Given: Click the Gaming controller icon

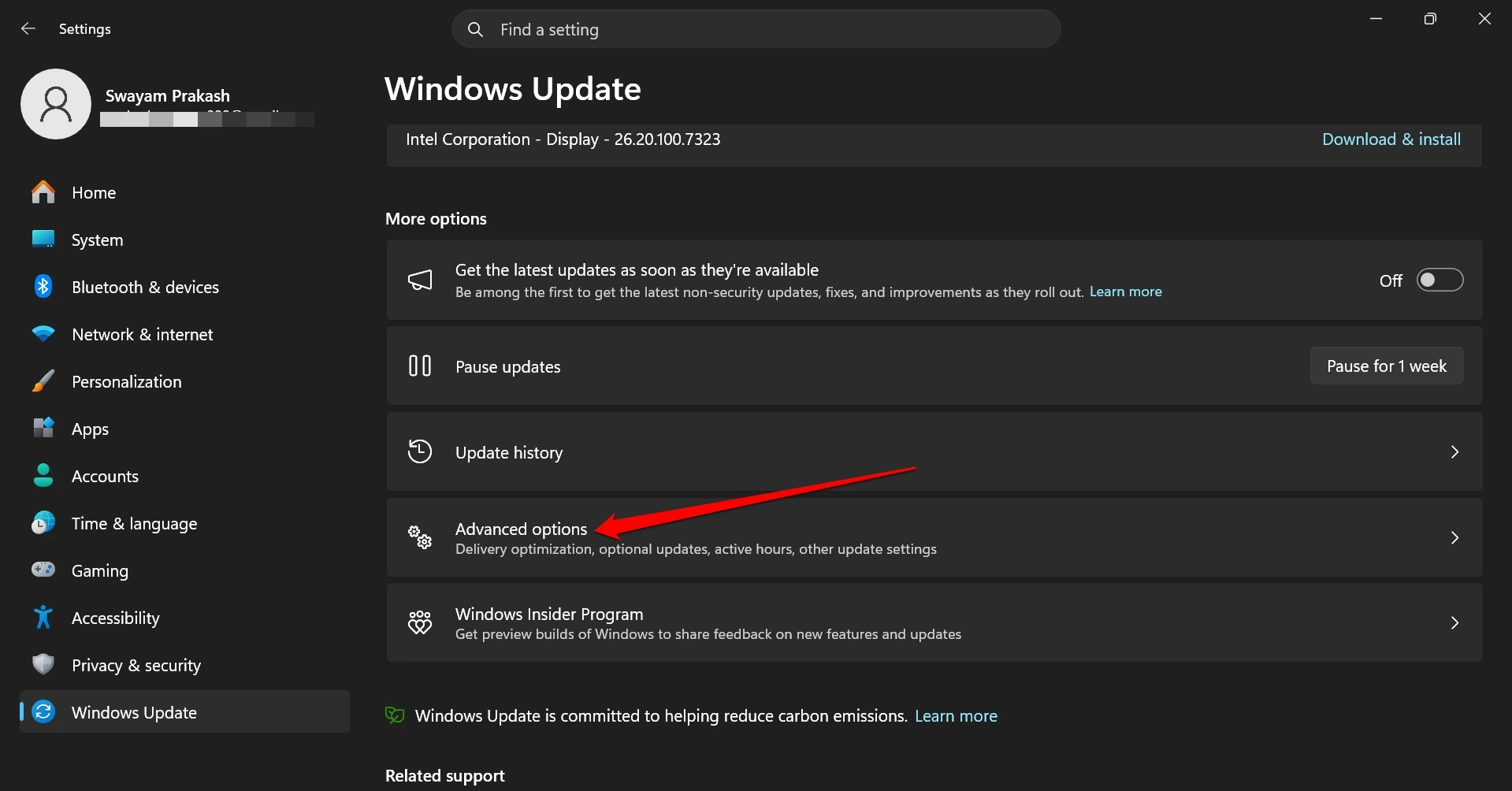Looking at the screenshot, I should [43, 570].
